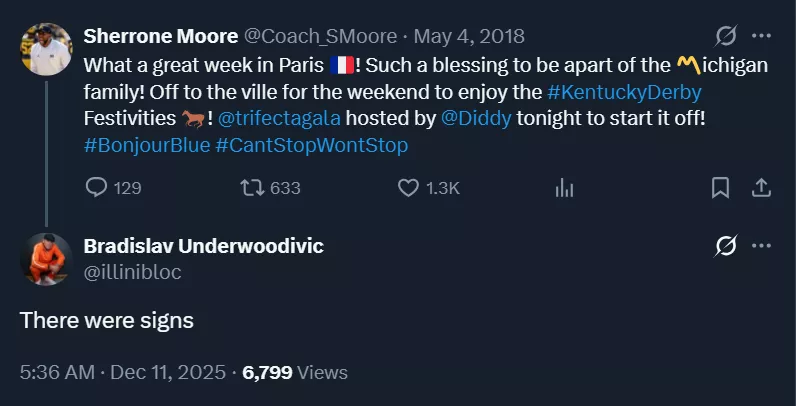Like the Sherrone Moore tweet
796x406 pixels.
coord(408,187)
